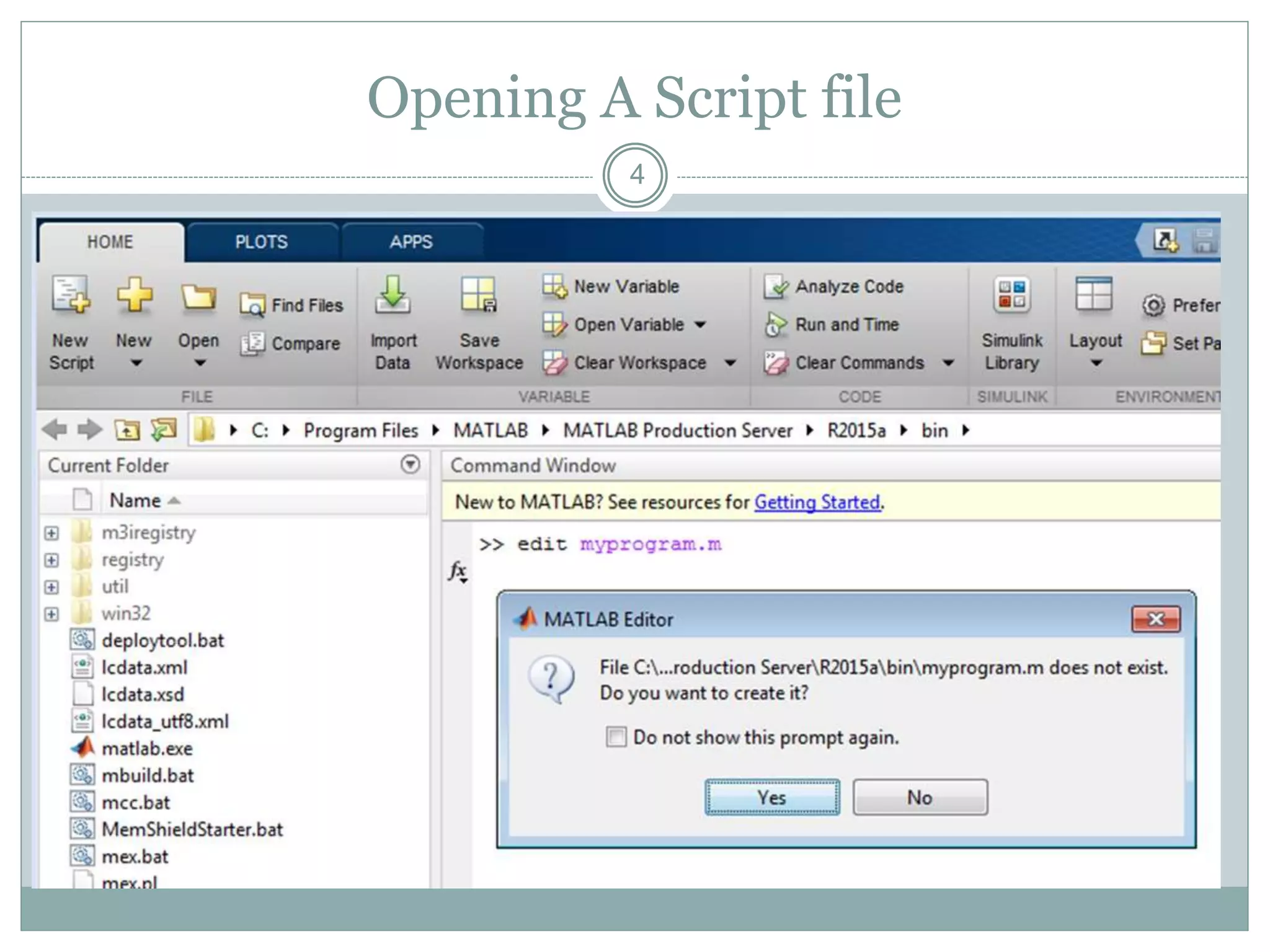The image size is (1270, 952).
Task: Click Clear Workspace
Action: [624, 363]
